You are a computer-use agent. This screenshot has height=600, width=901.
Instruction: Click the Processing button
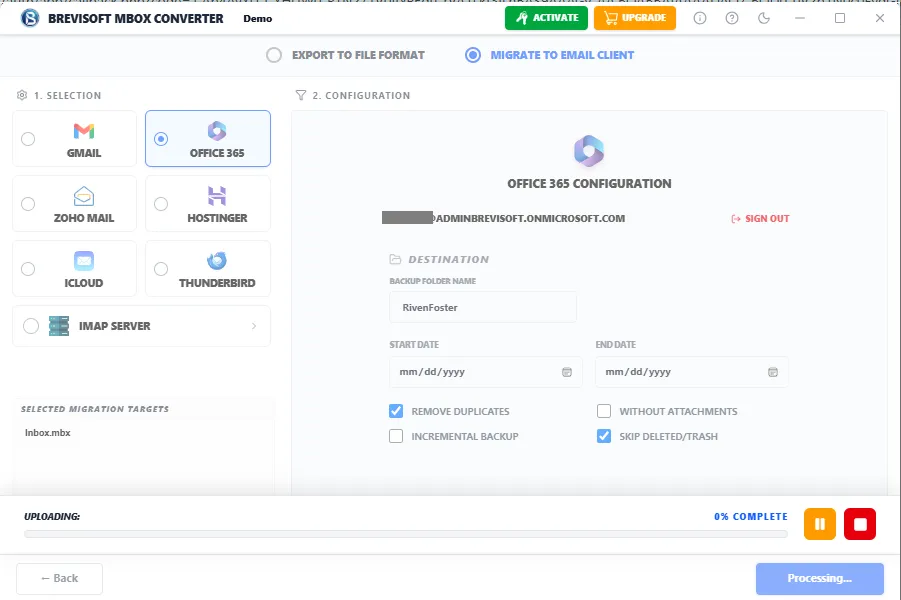[x=819, y=578]
